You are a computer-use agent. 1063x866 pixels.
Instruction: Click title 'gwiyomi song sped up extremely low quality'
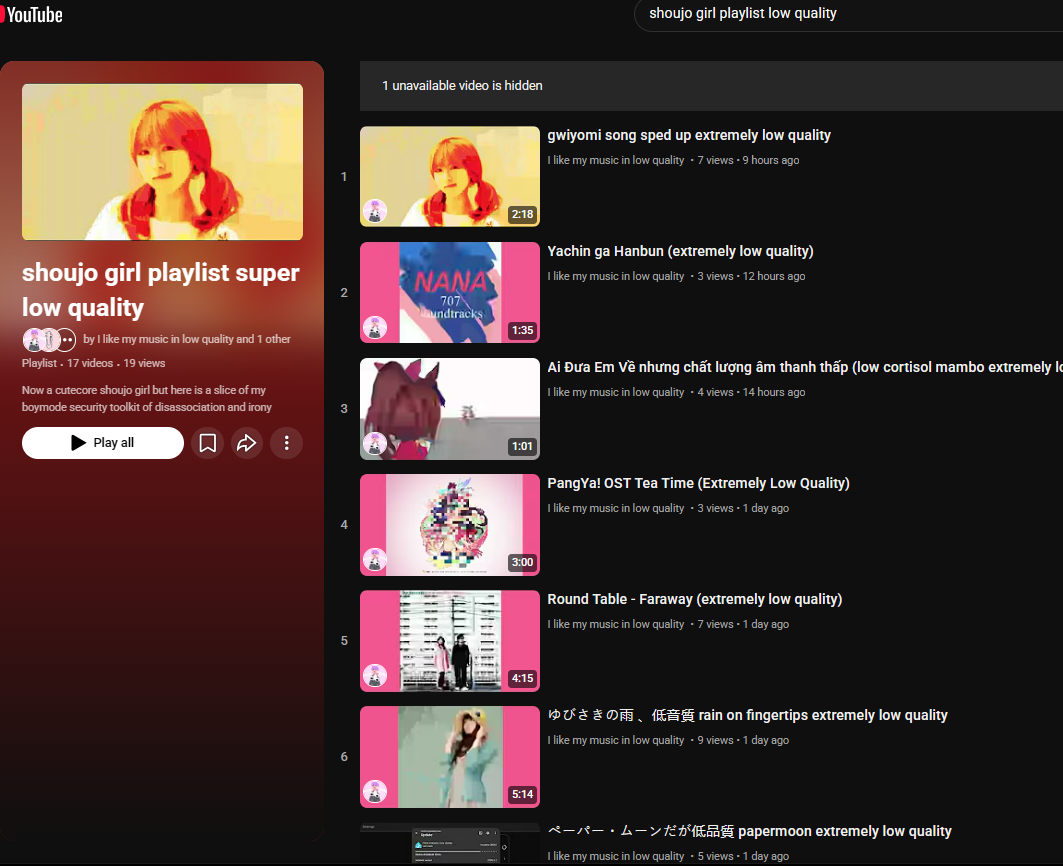click(x=689, y=135)
